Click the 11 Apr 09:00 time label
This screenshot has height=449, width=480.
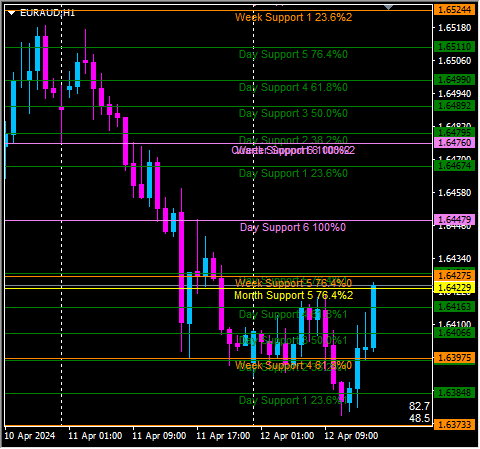click(159, 436)
